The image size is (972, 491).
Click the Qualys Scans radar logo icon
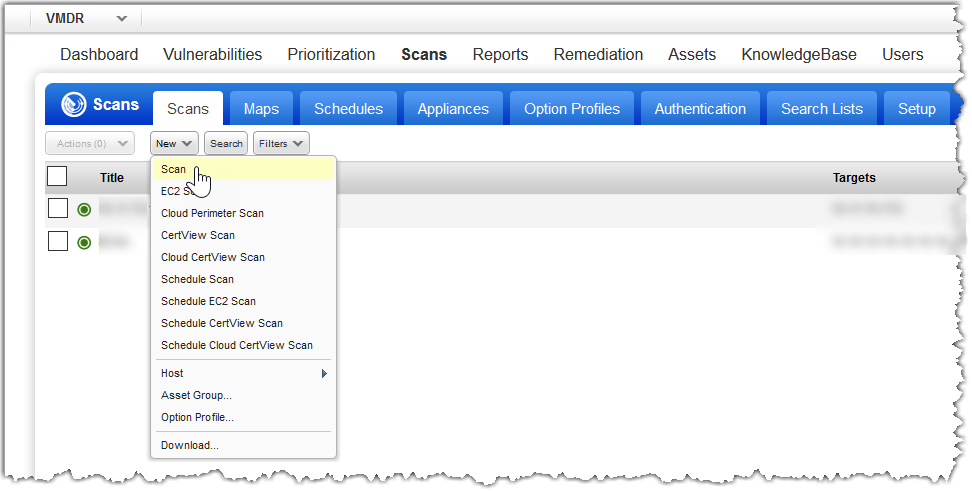point(74,104)
